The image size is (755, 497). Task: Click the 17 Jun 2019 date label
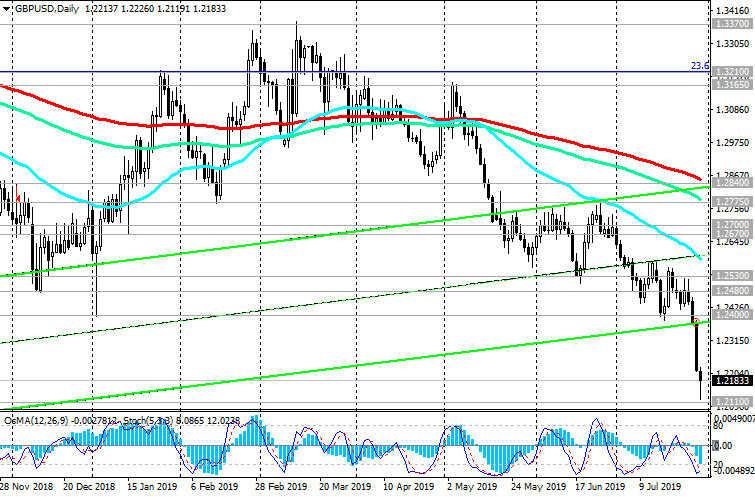point(601,486)
